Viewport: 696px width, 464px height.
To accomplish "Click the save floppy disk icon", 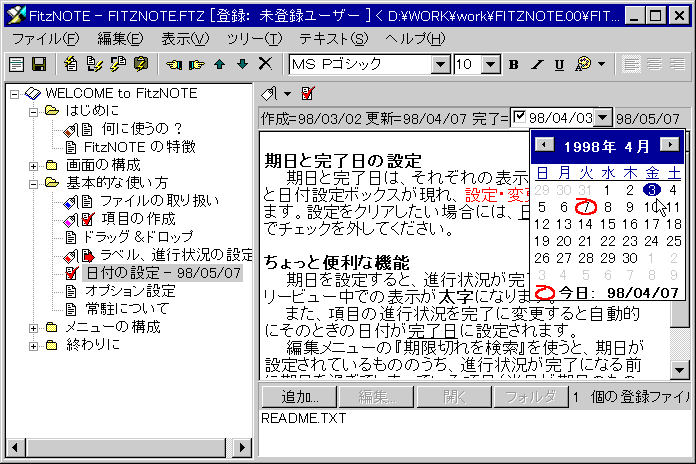I will coord(39,65).
